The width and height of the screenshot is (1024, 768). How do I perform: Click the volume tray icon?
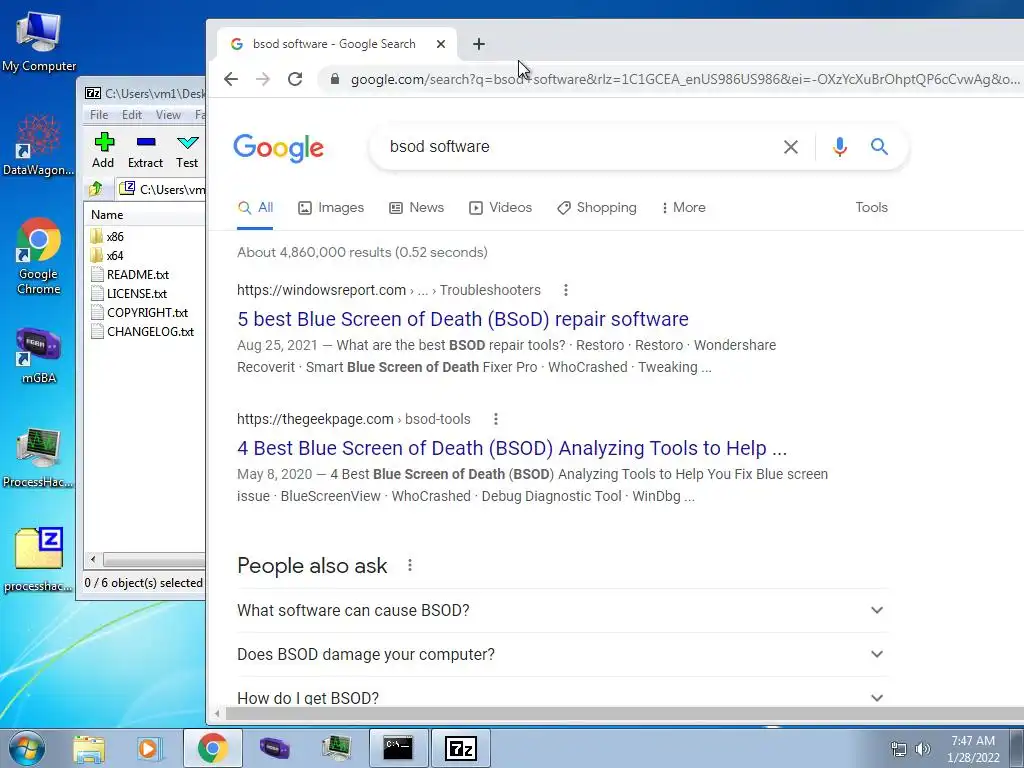[x=923, y=749]
